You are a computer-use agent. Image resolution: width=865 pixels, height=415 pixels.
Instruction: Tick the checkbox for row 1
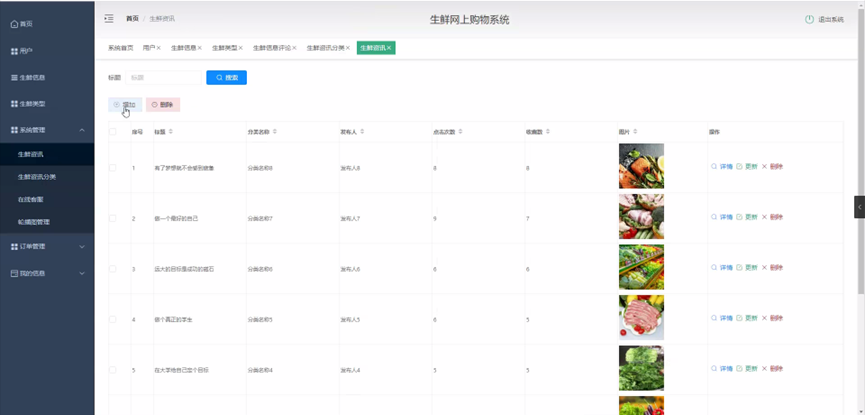(113, 167)
